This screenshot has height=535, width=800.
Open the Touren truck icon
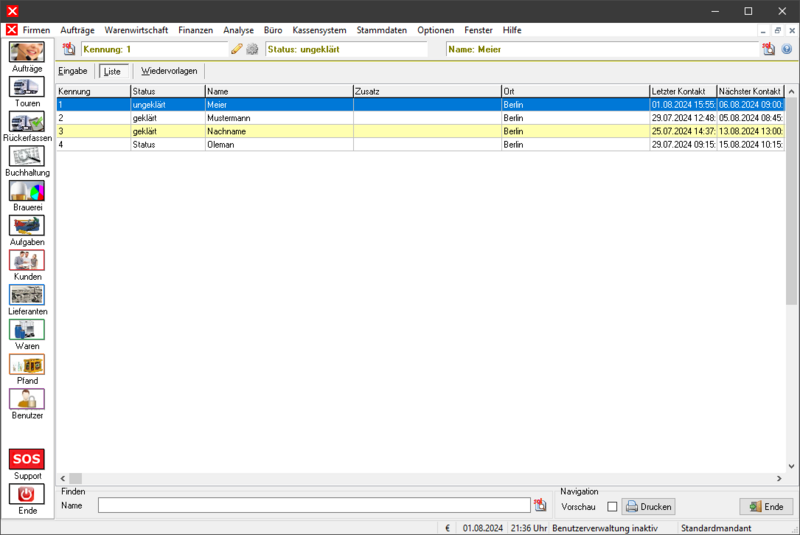pos(27,87)
